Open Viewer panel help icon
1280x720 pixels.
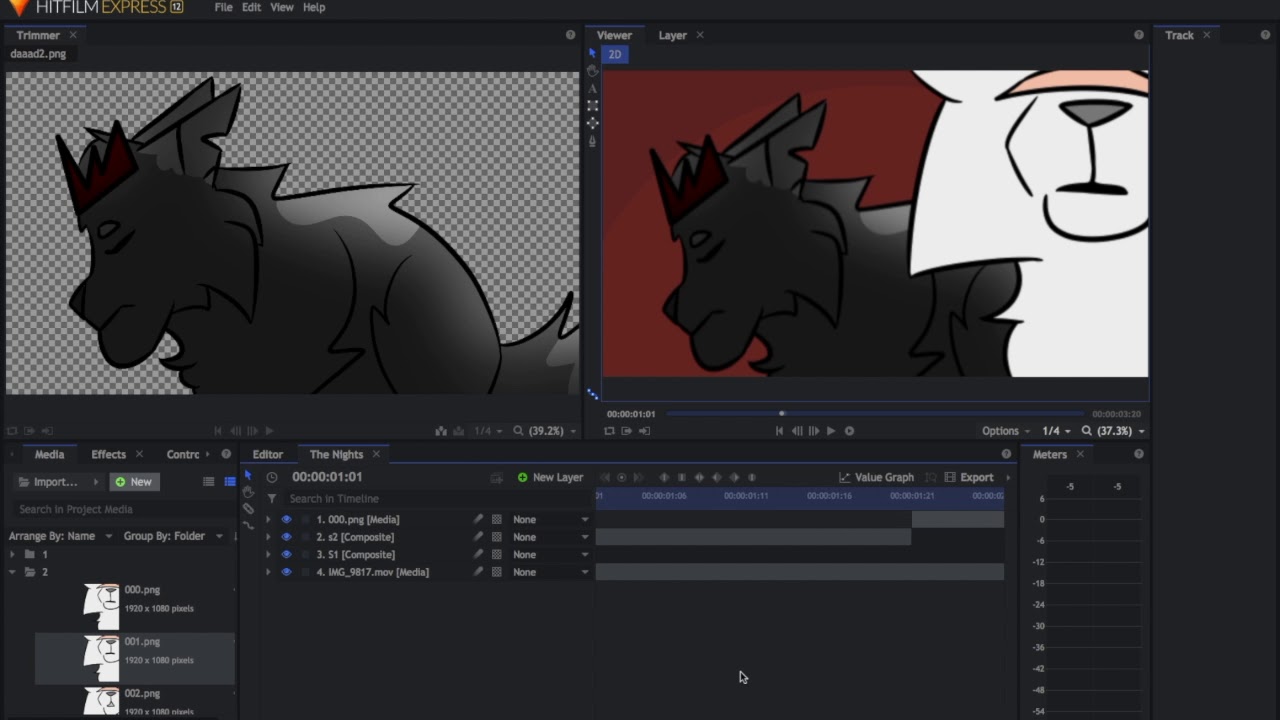click(1139, 35)
